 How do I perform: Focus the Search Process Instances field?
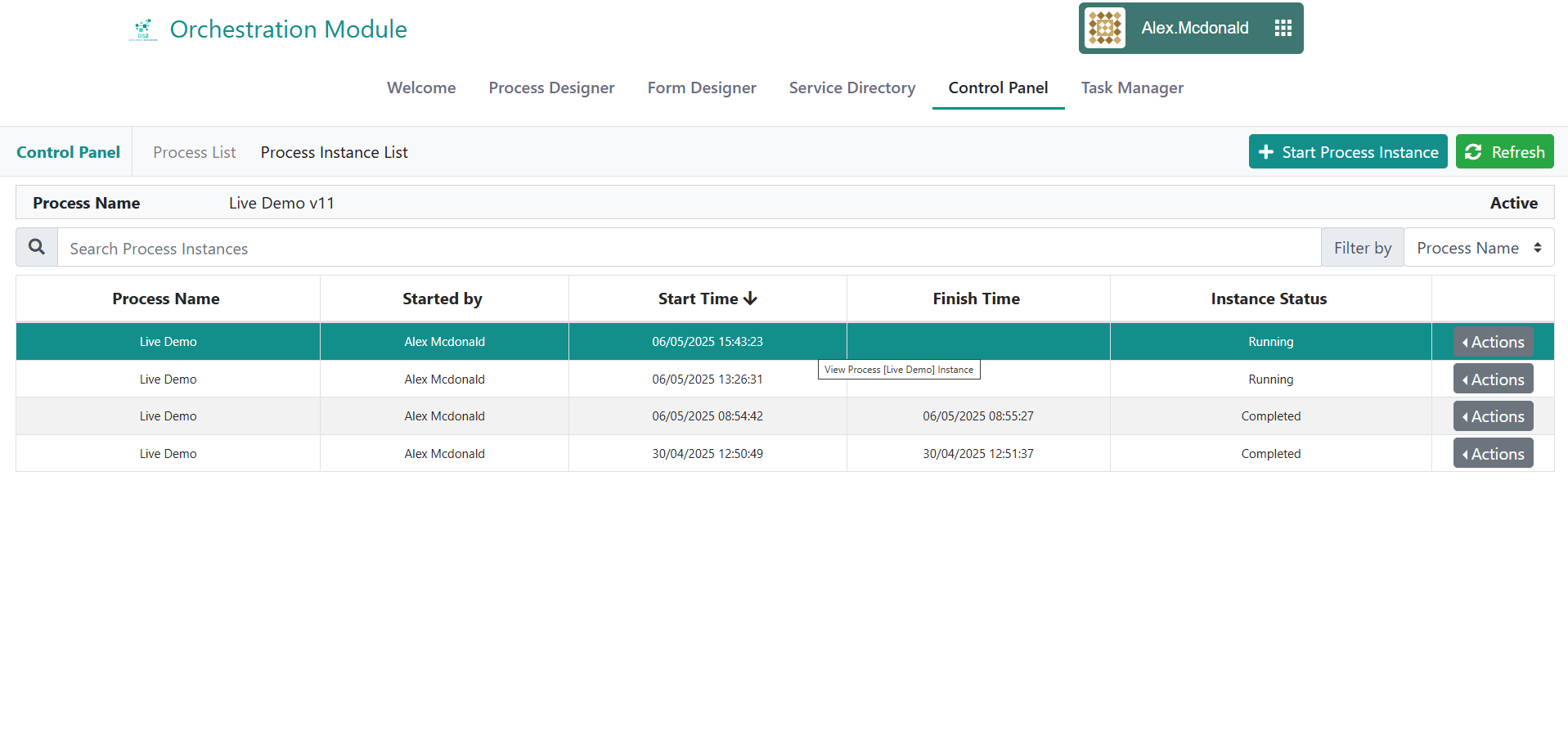[687, 249]
